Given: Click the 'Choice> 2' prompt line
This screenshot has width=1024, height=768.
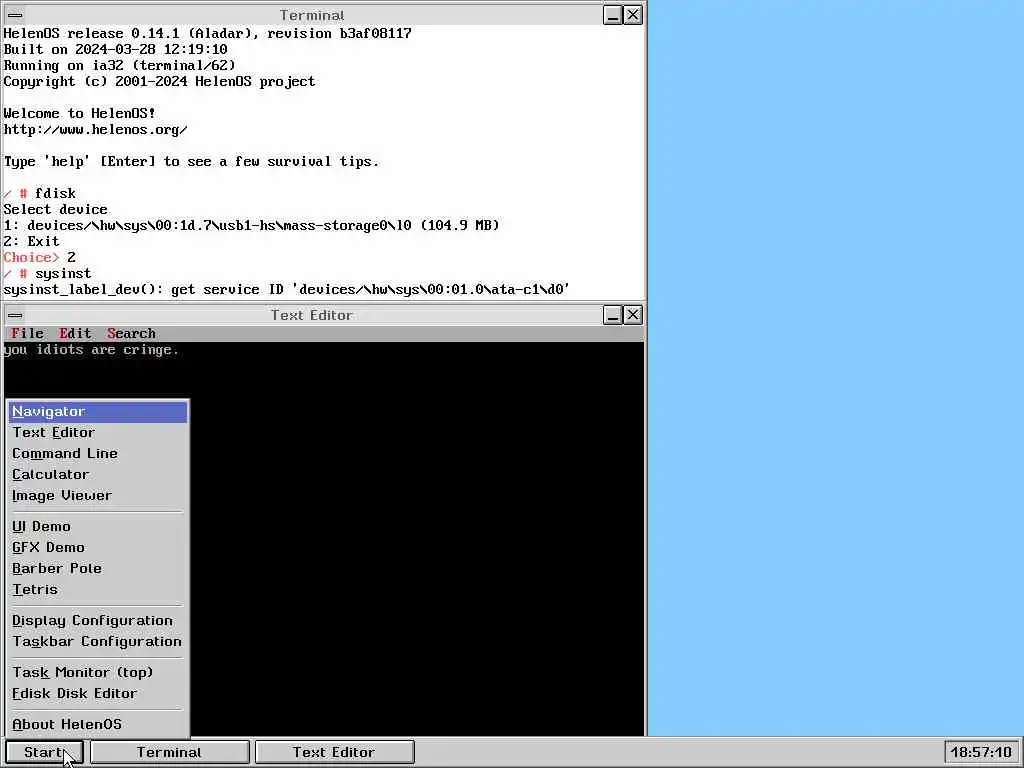Looking at the screenshot, I should (x=39, y=257).
